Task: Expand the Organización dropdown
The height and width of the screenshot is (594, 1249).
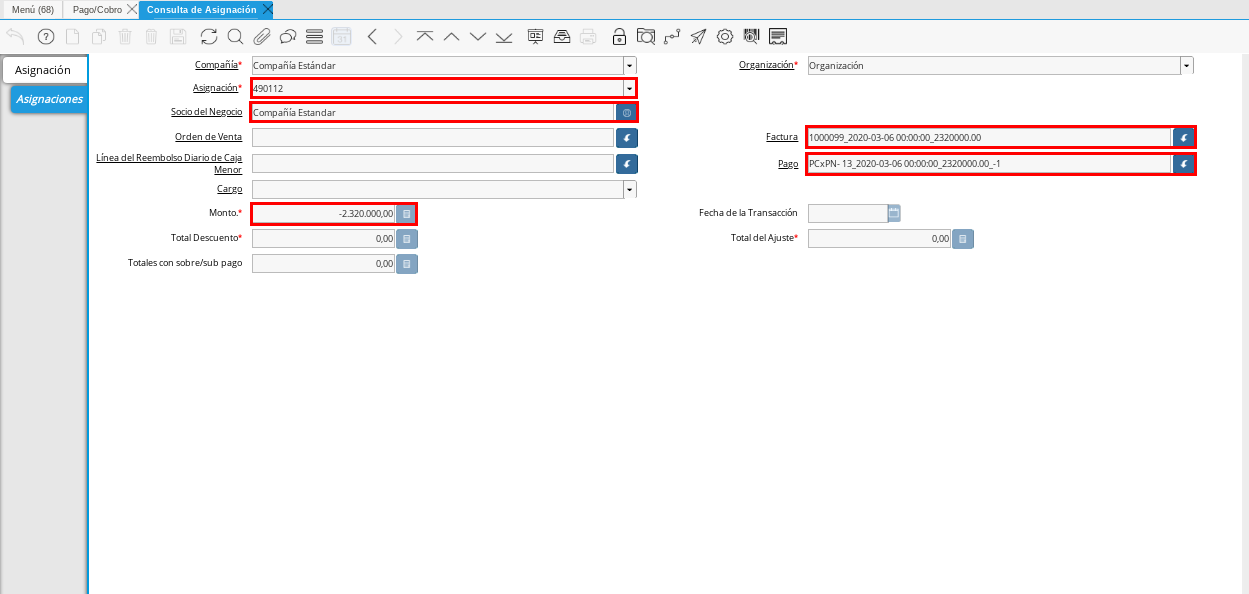Action: [x=1187, y=66]
